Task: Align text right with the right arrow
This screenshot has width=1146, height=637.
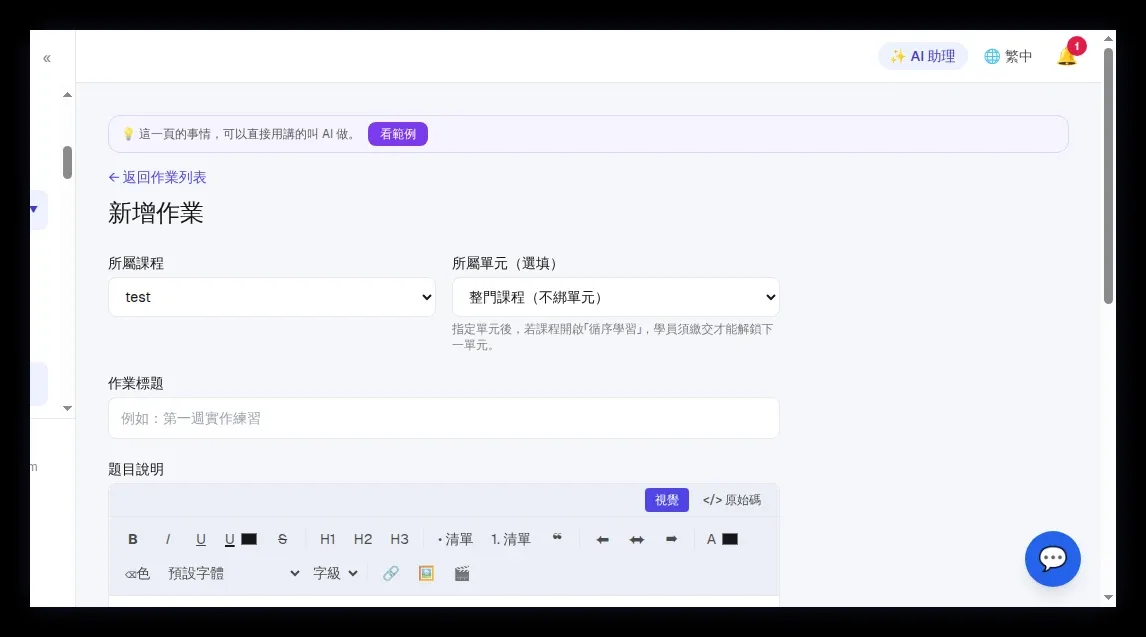Action: pyautogui.click(x=672, y=539)
